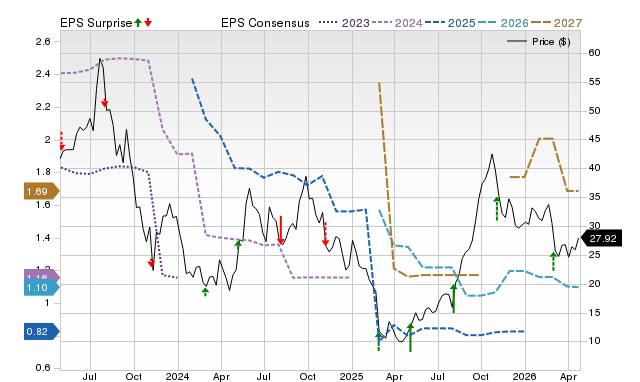Click the 2027 EPS consensus legend entry
640x382 pixels.
coord(556,23)
